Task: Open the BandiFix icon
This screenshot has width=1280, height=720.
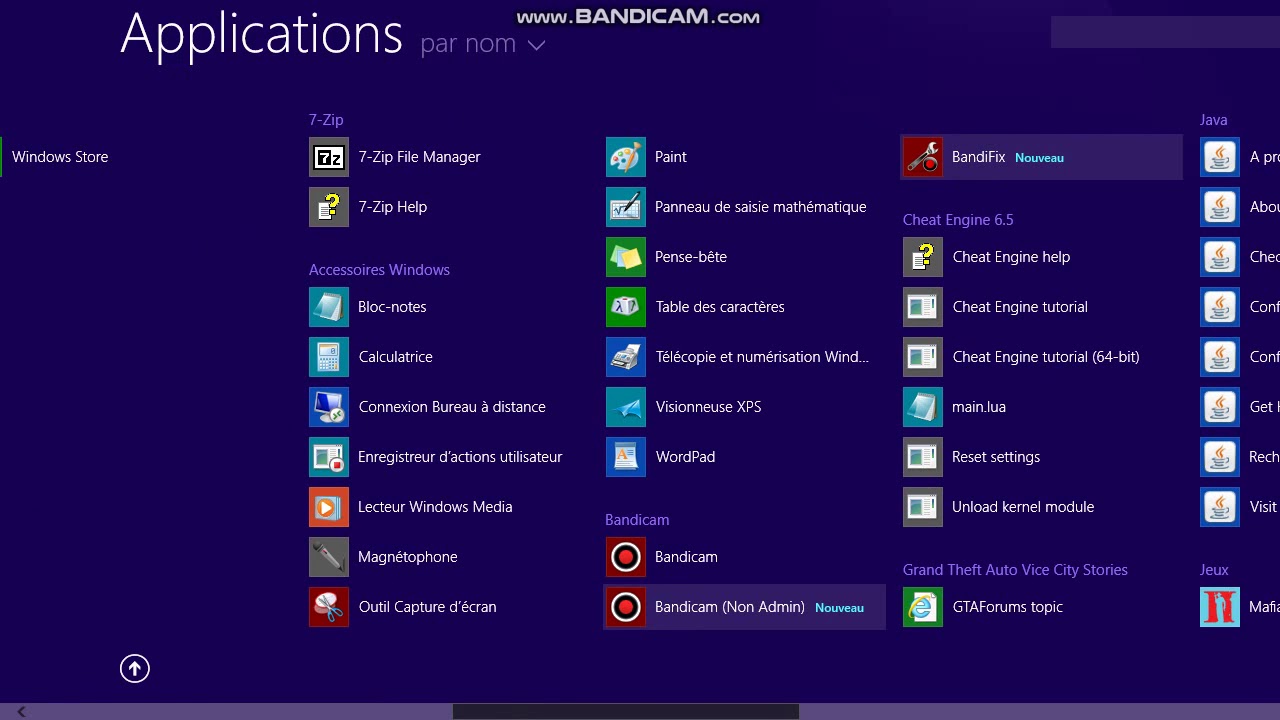Action: pos(923,157)
